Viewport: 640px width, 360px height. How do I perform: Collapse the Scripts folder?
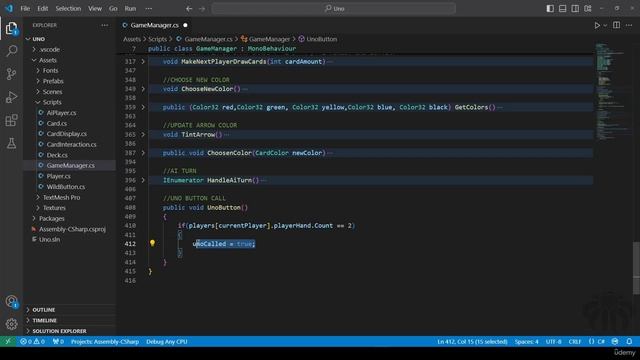point(69,102)
